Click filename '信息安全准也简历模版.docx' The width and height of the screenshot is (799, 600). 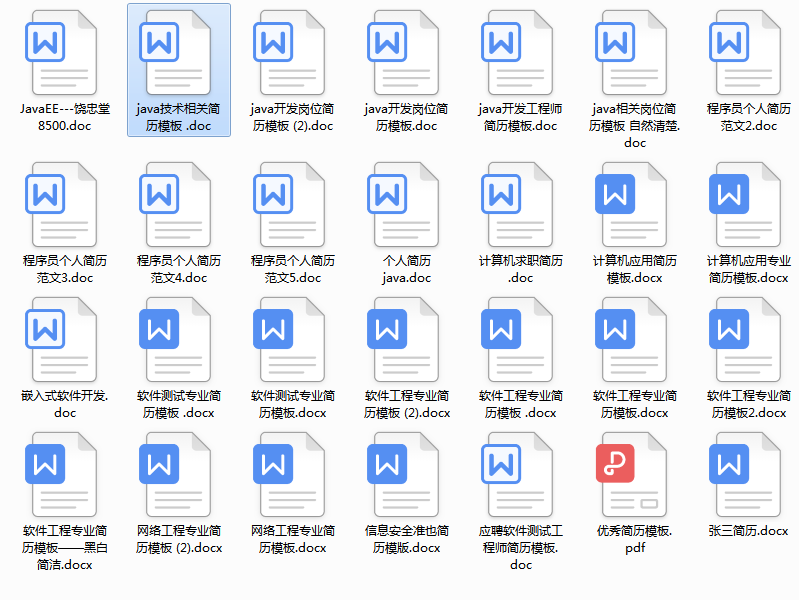[407, 539]
